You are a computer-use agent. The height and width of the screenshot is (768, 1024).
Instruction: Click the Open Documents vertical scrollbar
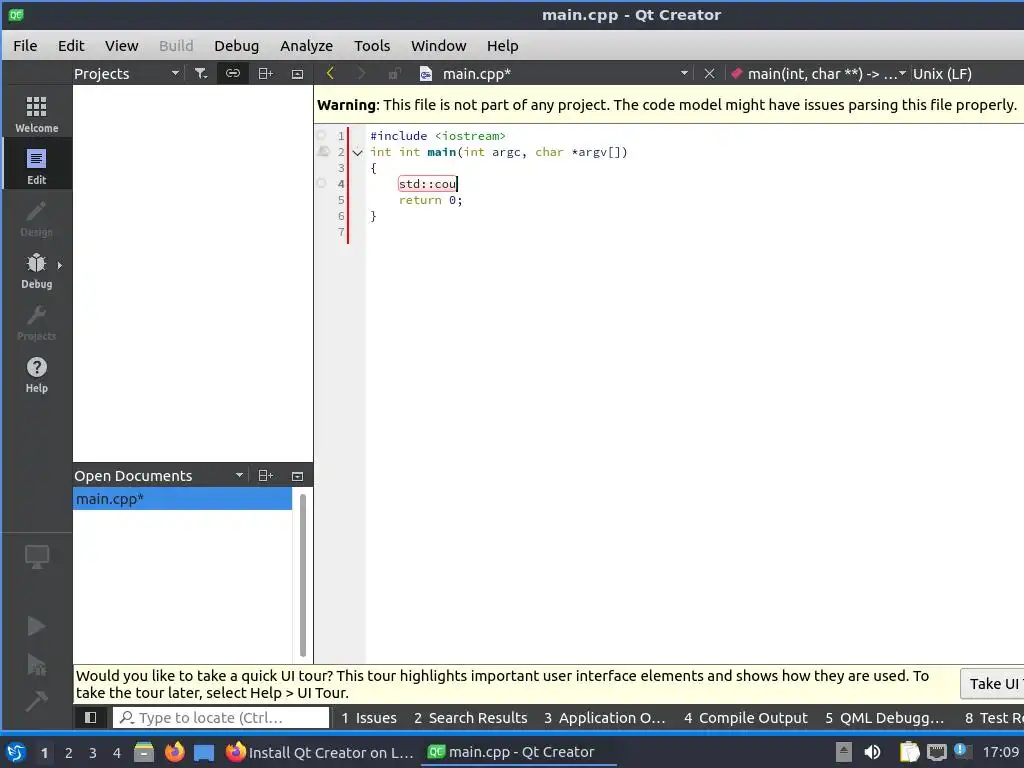pos(302,575)
